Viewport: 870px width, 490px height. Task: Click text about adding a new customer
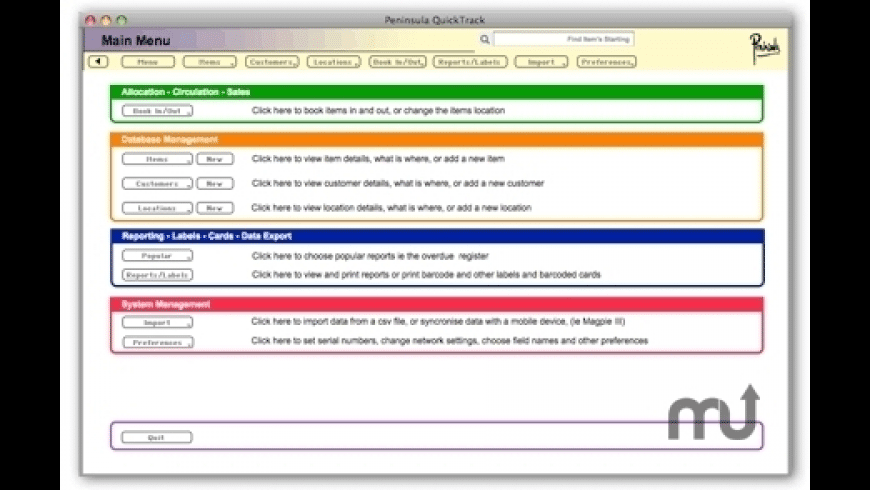398,183
